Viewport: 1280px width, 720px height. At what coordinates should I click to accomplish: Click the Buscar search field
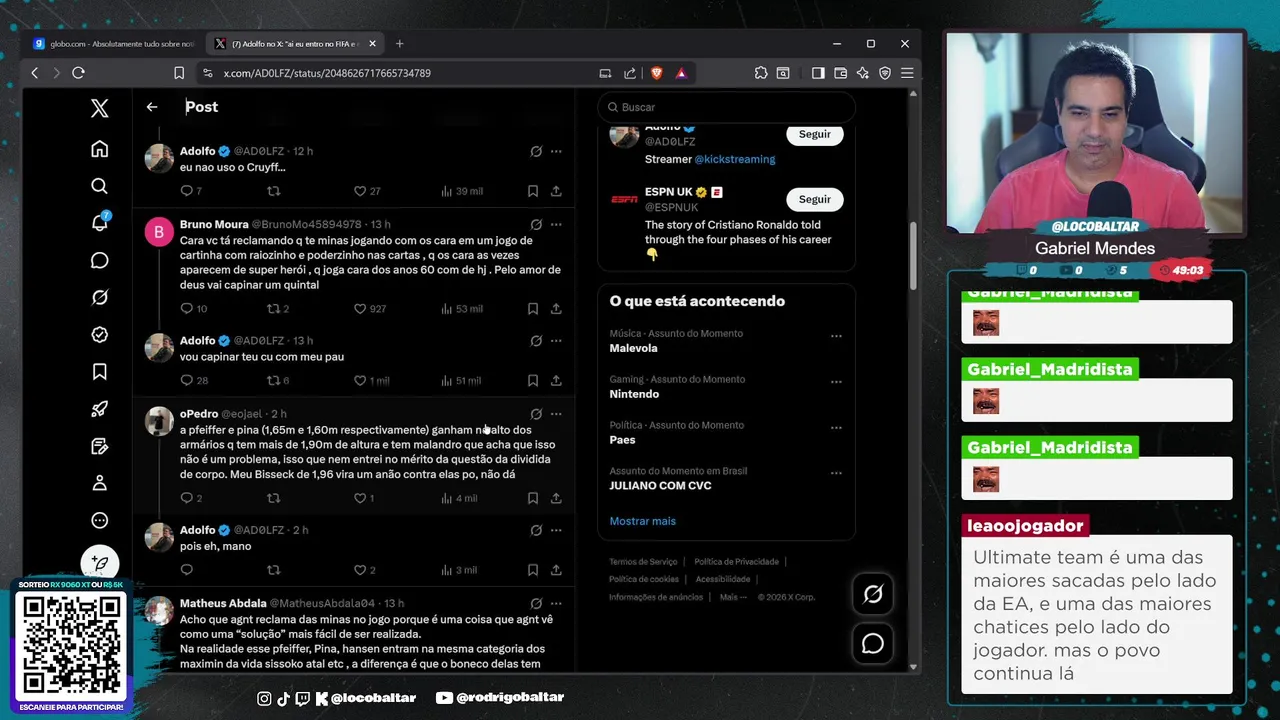click(x=726, y=107)
